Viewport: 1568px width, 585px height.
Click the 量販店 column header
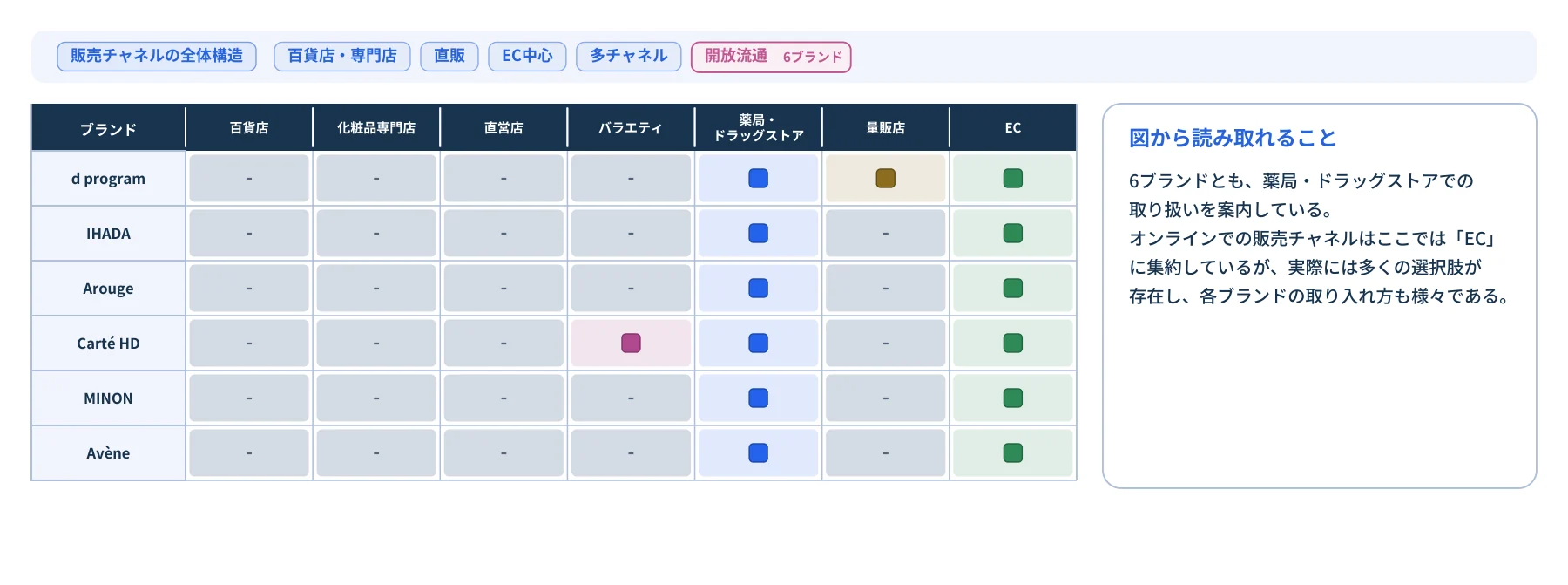point(886,128)
